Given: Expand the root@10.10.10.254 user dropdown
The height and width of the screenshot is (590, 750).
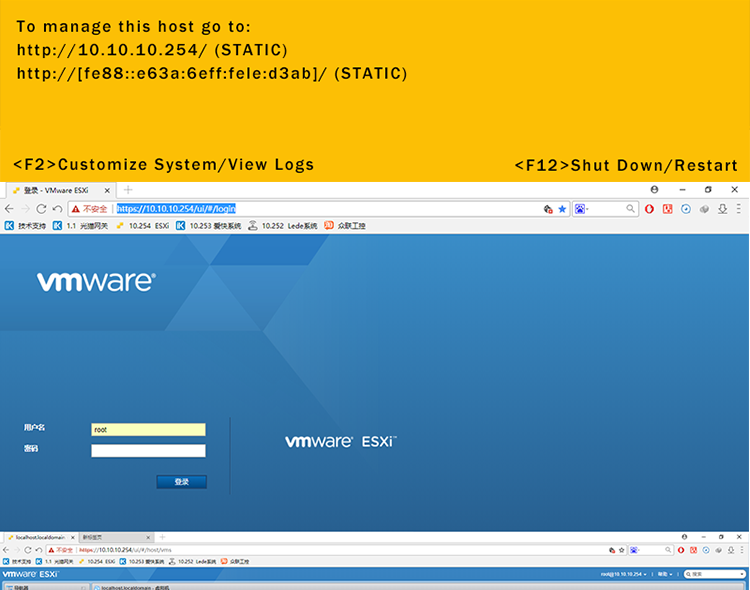Looking at the screenshot, I should pyautogui.click(x=624, y=574).
